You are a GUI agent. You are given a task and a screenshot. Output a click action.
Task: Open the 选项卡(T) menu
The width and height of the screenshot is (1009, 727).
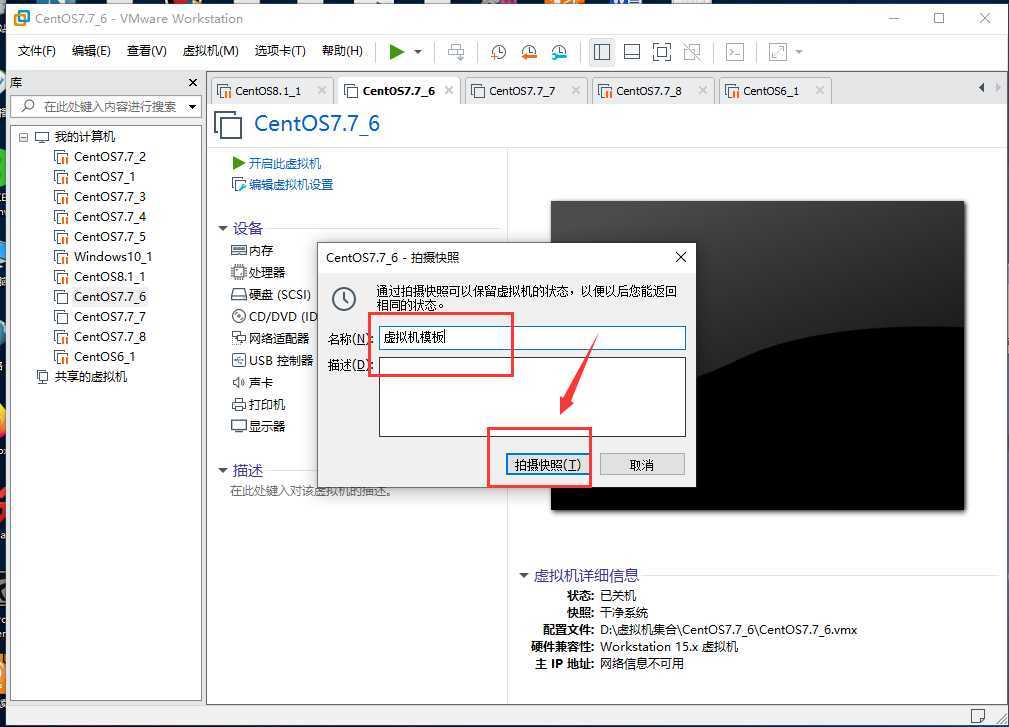point(280,51)
